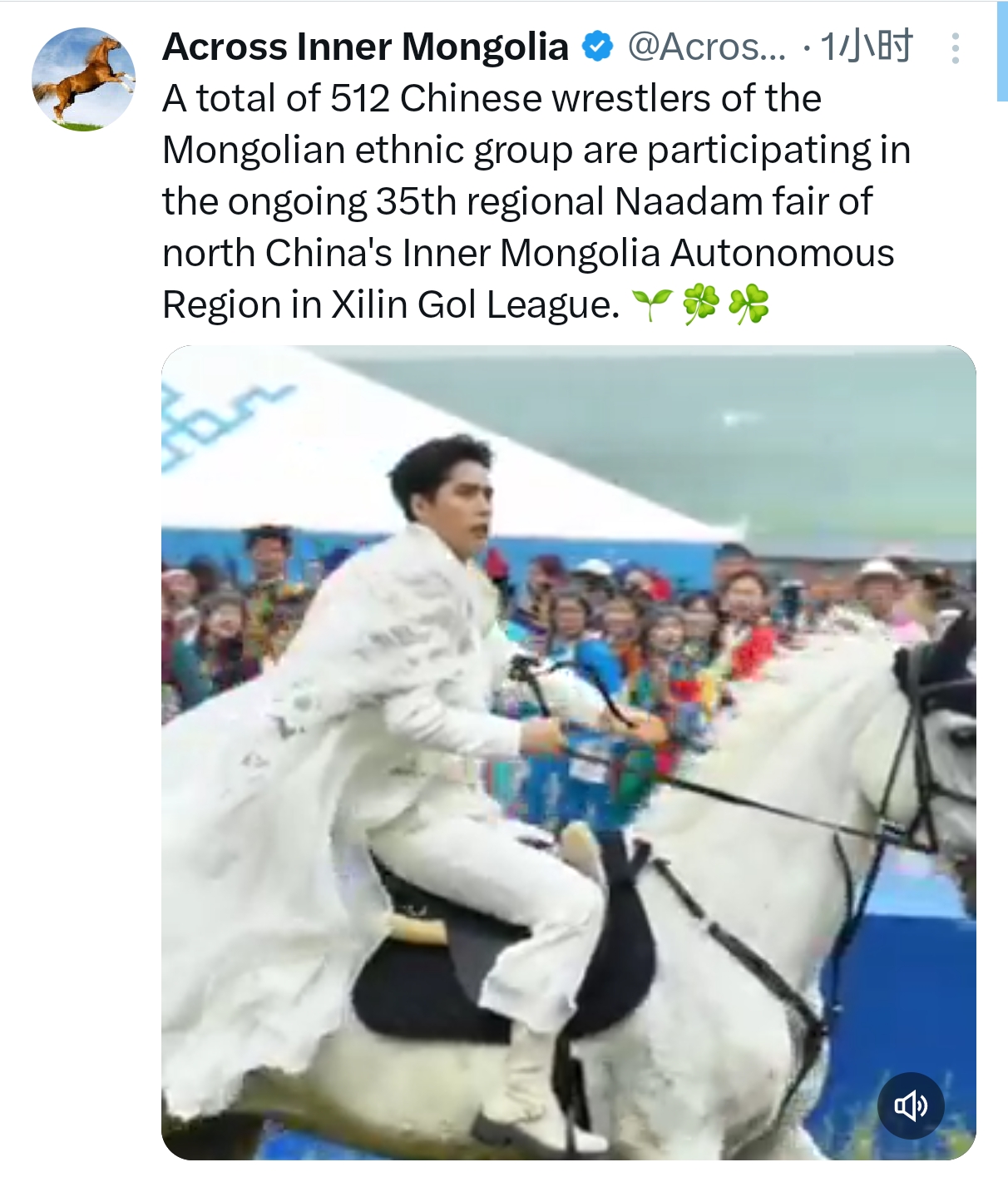This screenshot has height=1177, width=1008.
Task: Open the tweet via its first text line
Action: click(x=492, y=98)
